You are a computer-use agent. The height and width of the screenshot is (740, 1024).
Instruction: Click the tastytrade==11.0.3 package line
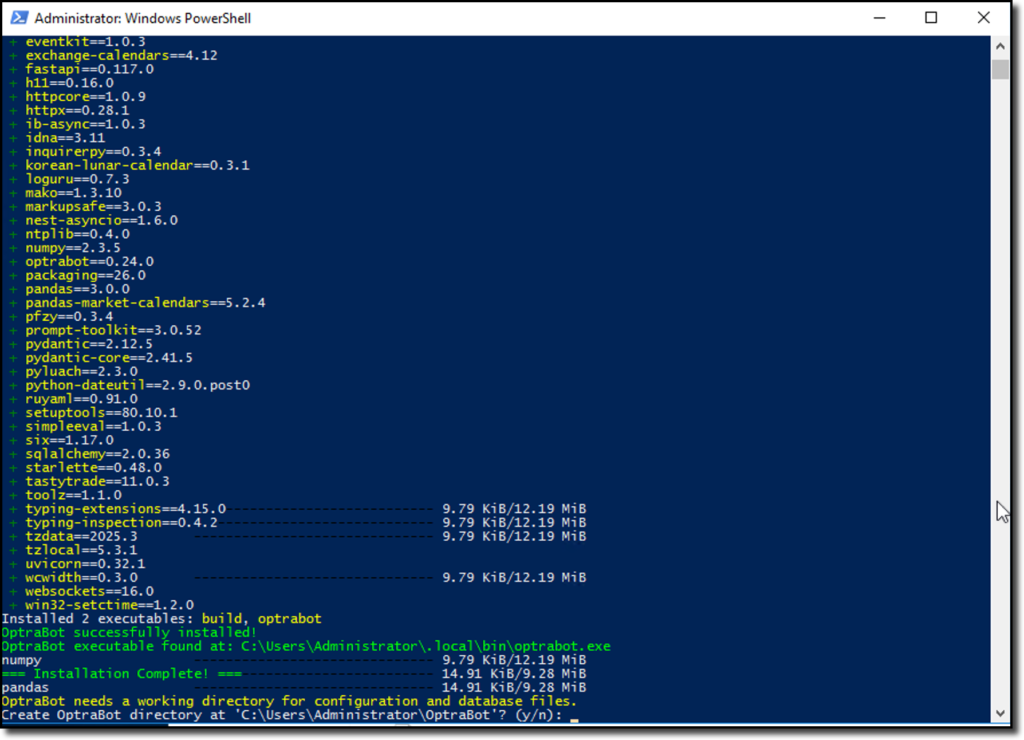(x=97, y=481)
